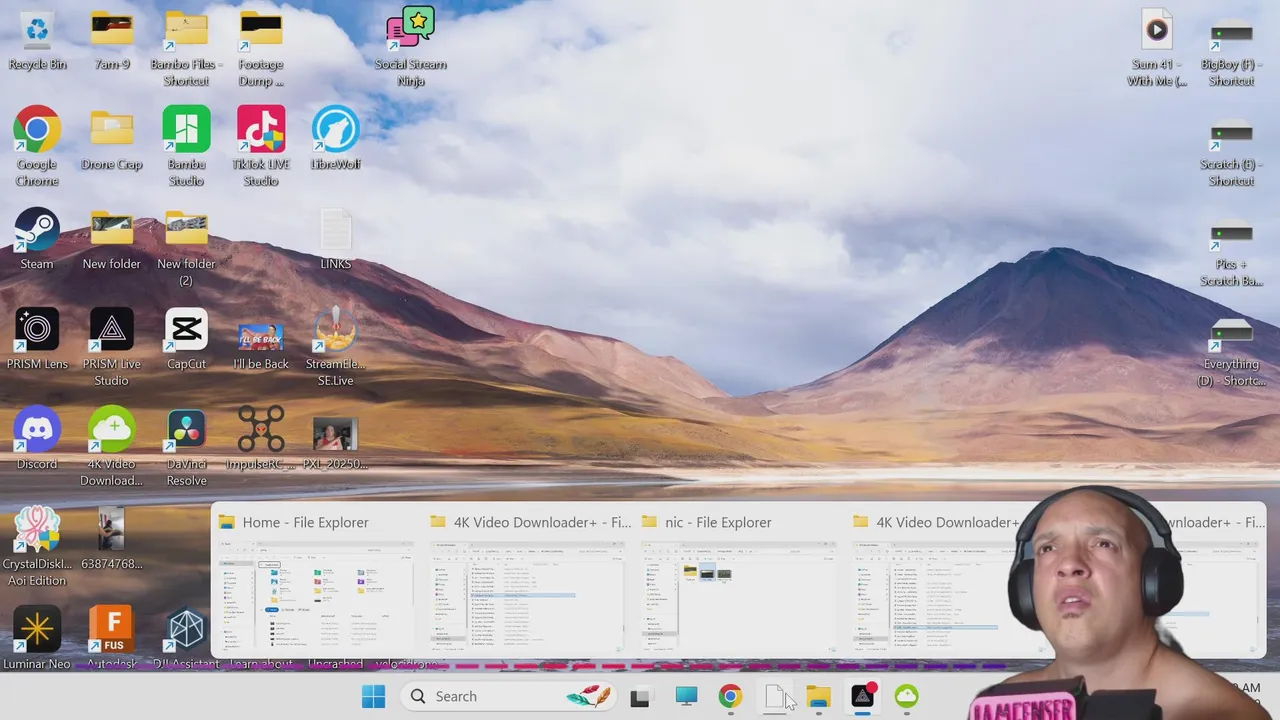Open the Windows Start menu
1280x720 pixels.
pyautogui.click(x=374, y=697)
